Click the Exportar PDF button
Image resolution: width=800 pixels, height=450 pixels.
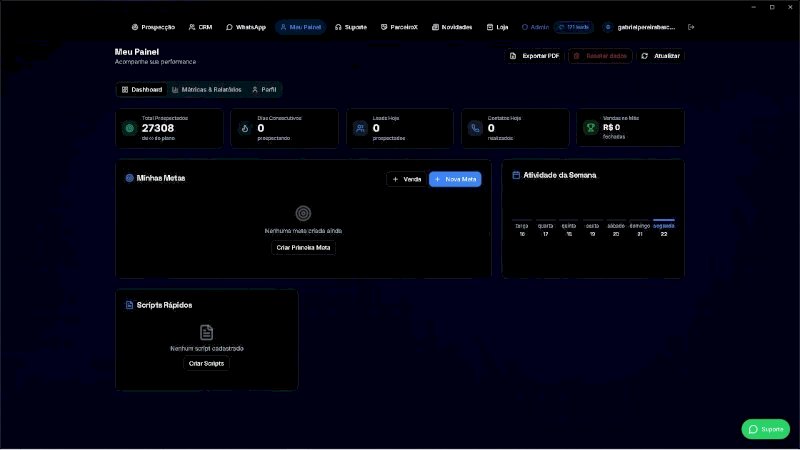click(534, 56)
